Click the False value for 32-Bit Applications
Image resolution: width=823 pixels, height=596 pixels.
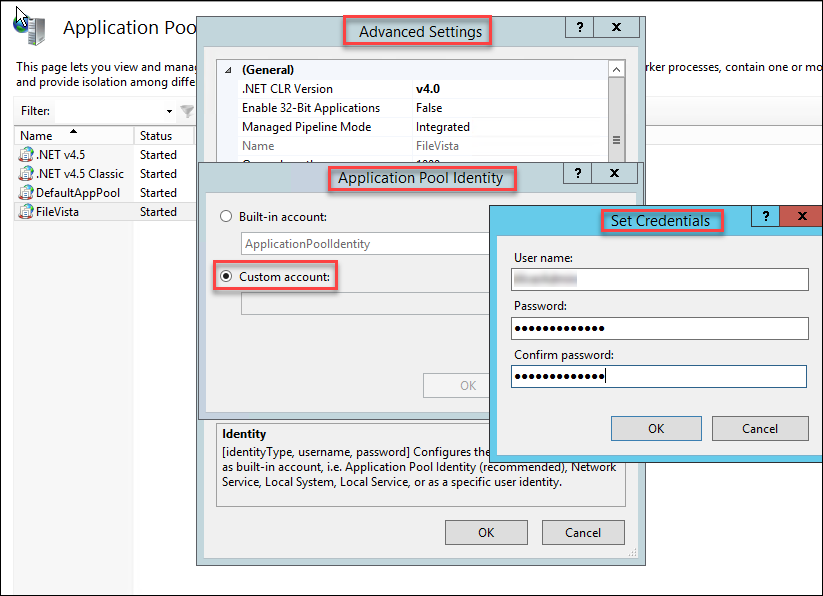click(429, 108)
